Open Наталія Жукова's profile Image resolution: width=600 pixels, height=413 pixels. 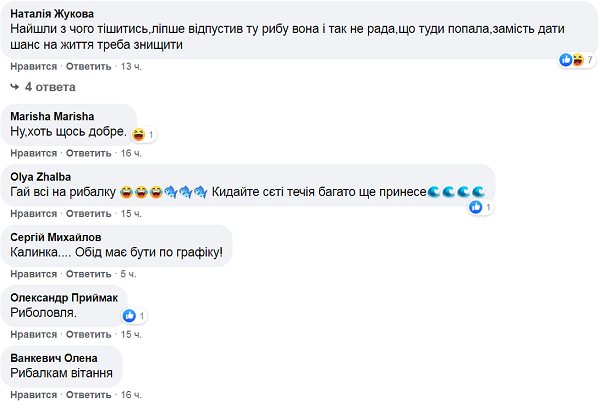52,15
